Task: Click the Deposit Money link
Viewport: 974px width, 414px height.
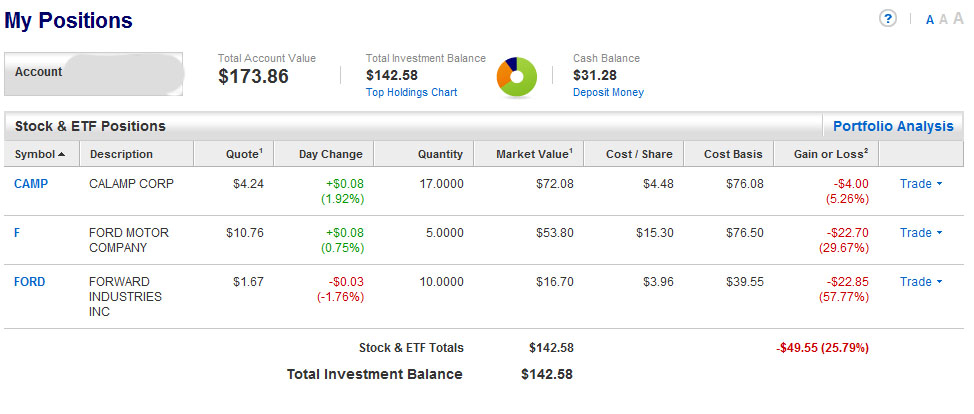Action: point(608,92)
